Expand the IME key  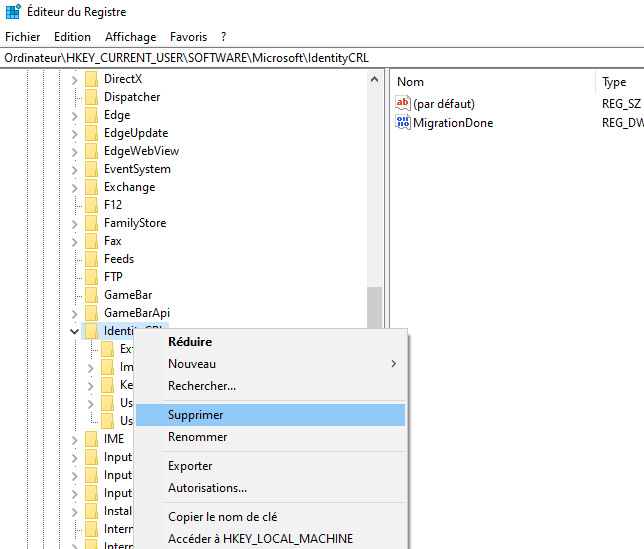click(74, 440)
